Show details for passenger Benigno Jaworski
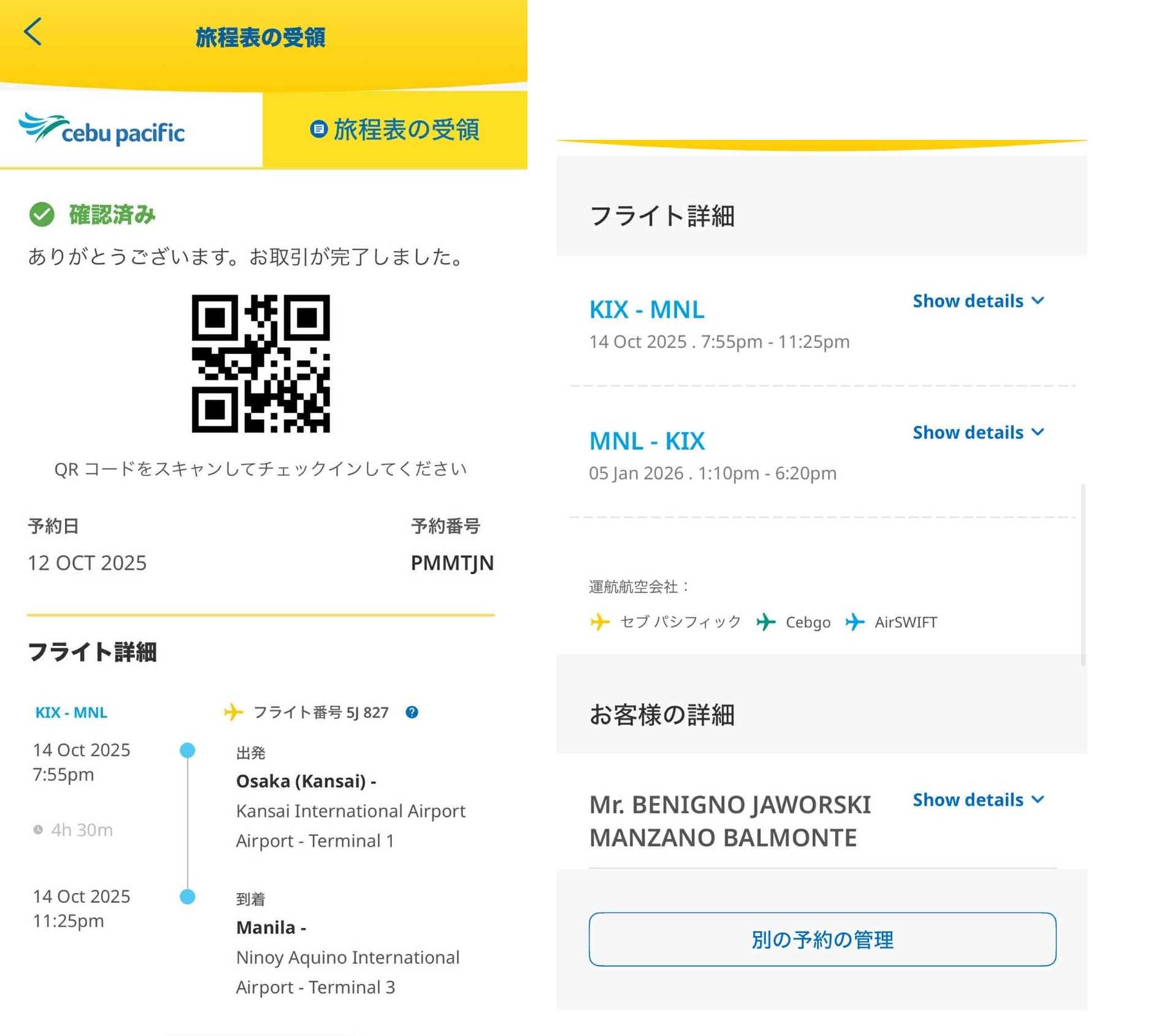Screen dimensions: 1150x1036 (x=978, y=800)
